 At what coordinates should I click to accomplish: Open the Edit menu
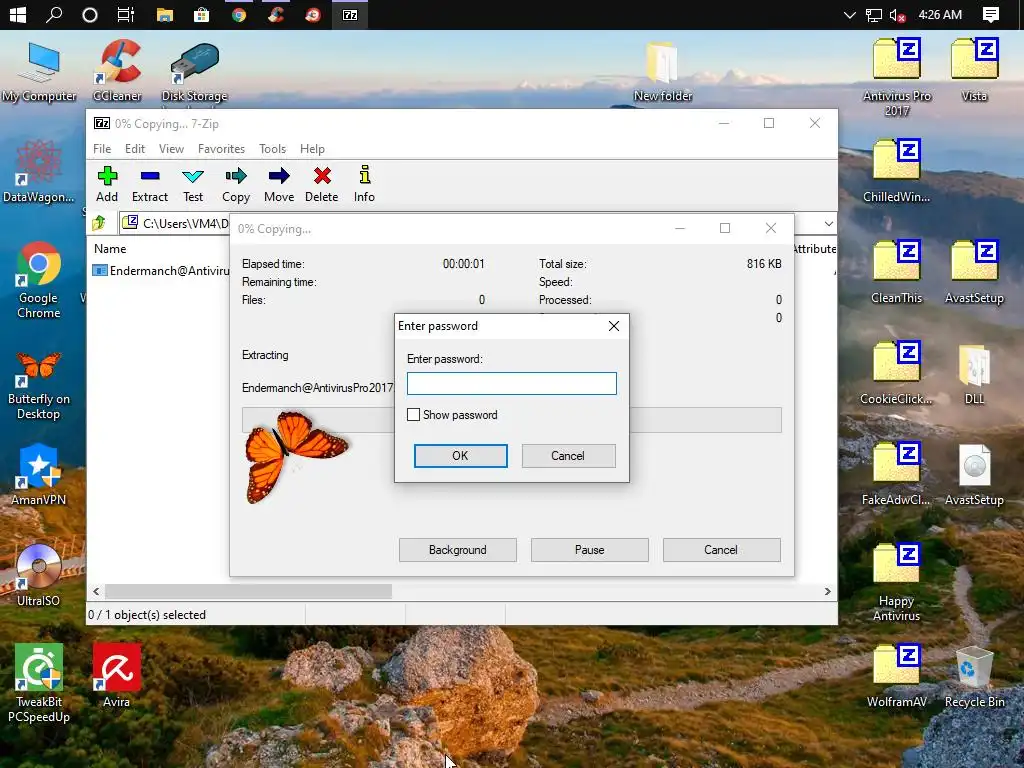(x=135, y=149)
